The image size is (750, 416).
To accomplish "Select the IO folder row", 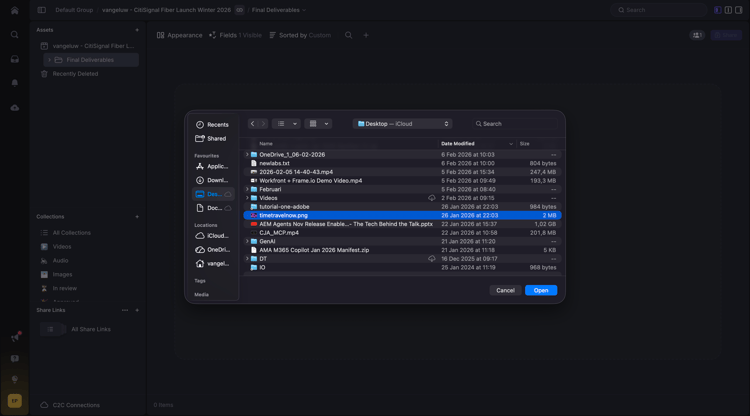I will point(402,267).
